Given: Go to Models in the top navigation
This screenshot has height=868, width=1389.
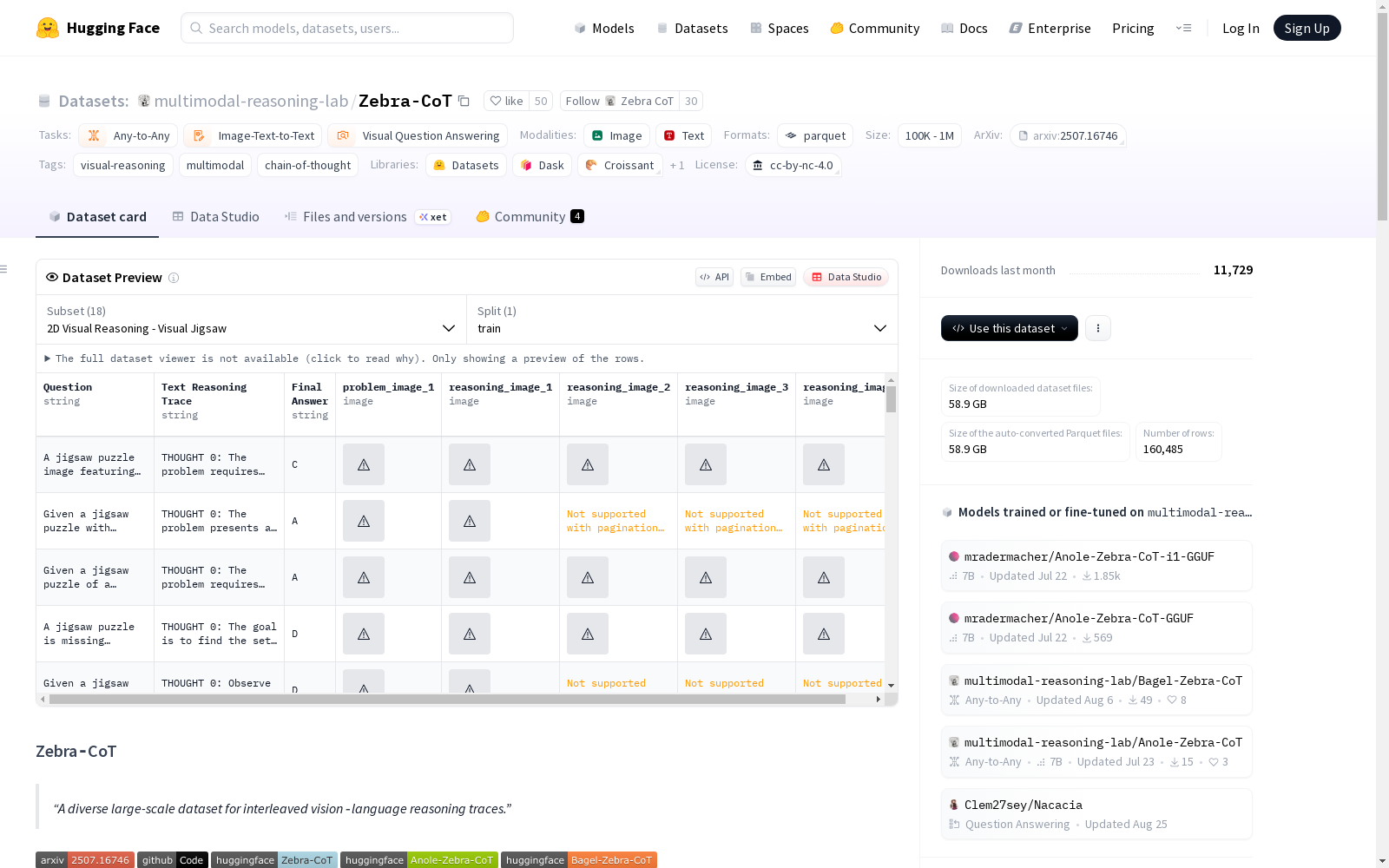Looking at the screenshot, I should (604, 28).
